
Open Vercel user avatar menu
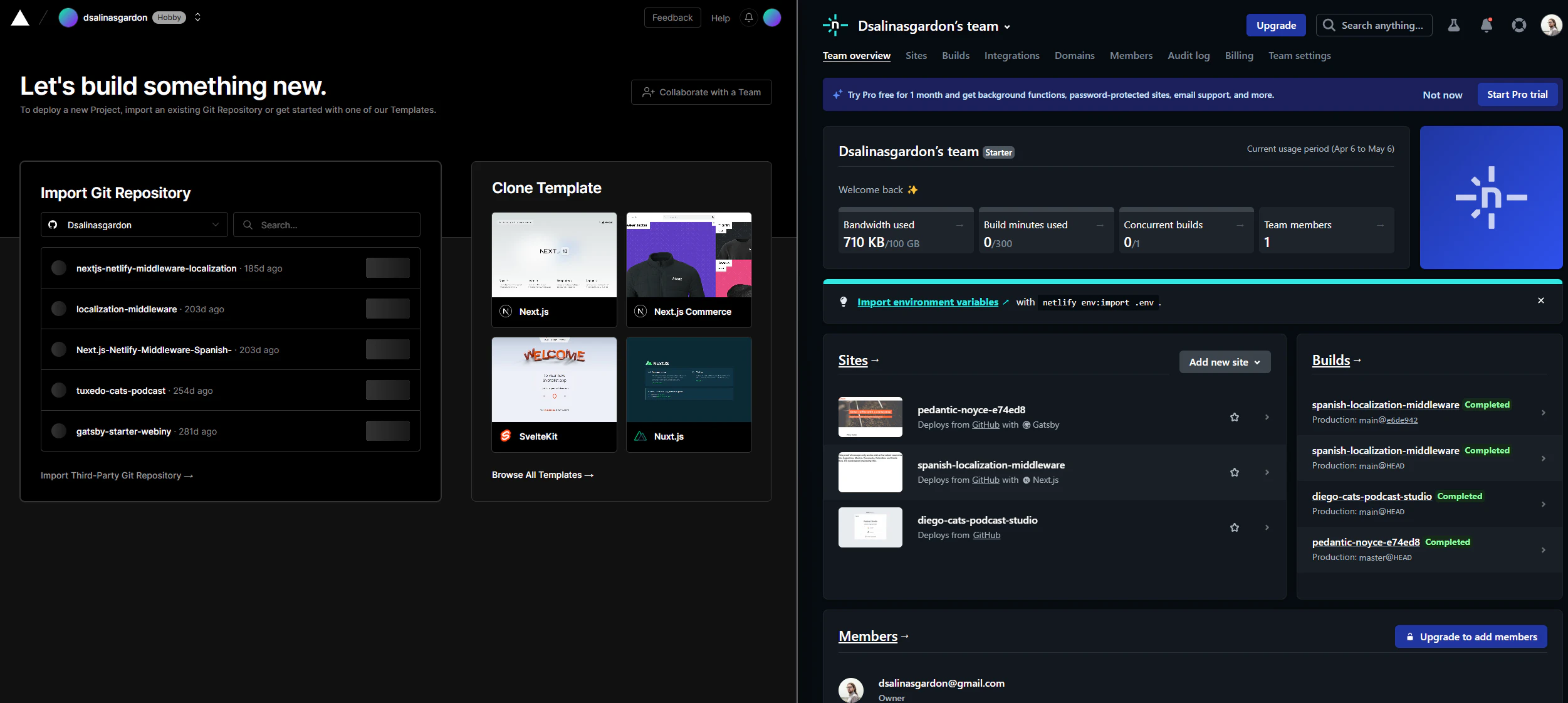pos(772,18)
